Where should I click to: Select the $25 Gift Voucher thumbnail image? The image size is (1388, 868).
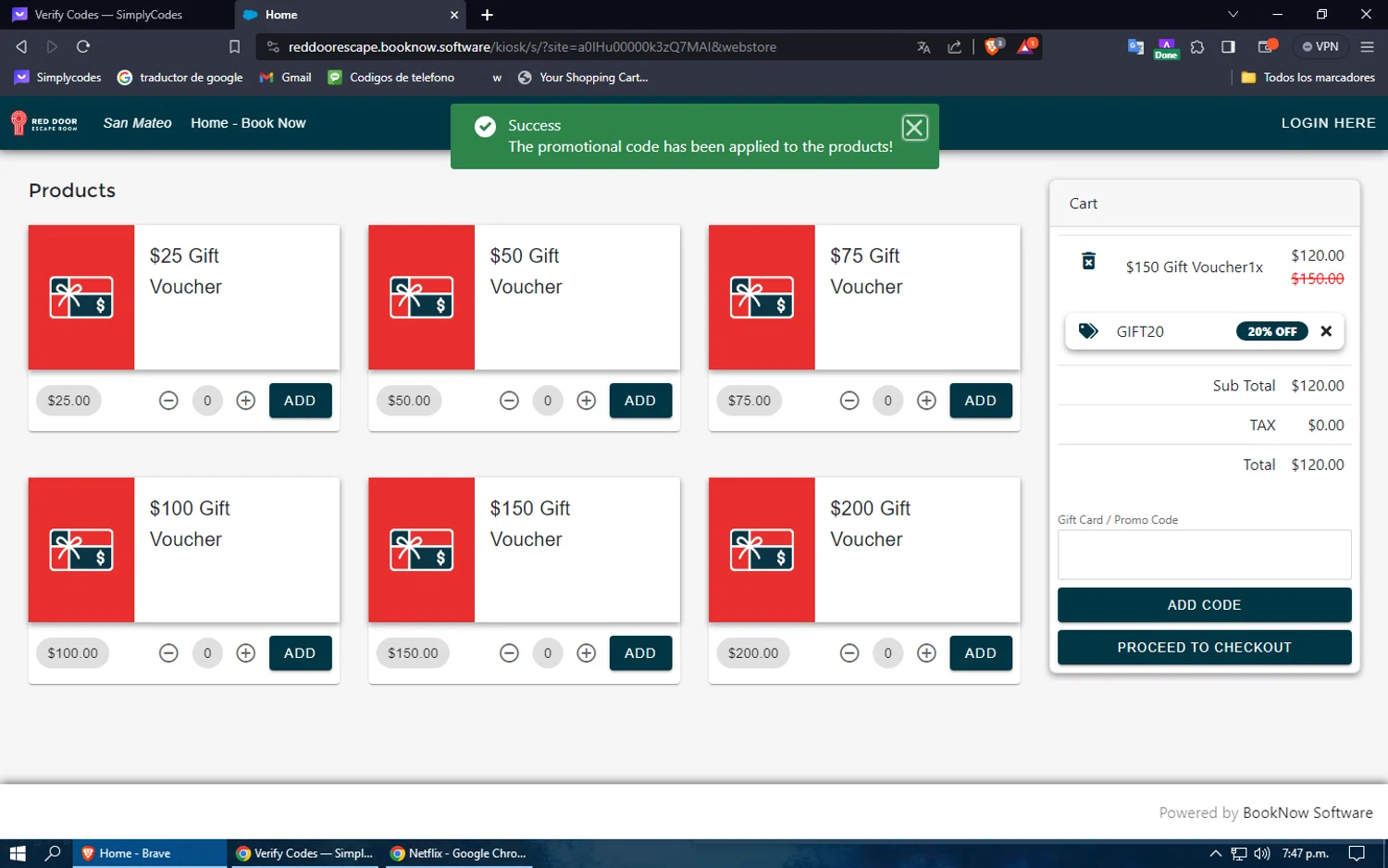(x=81, y=297)
